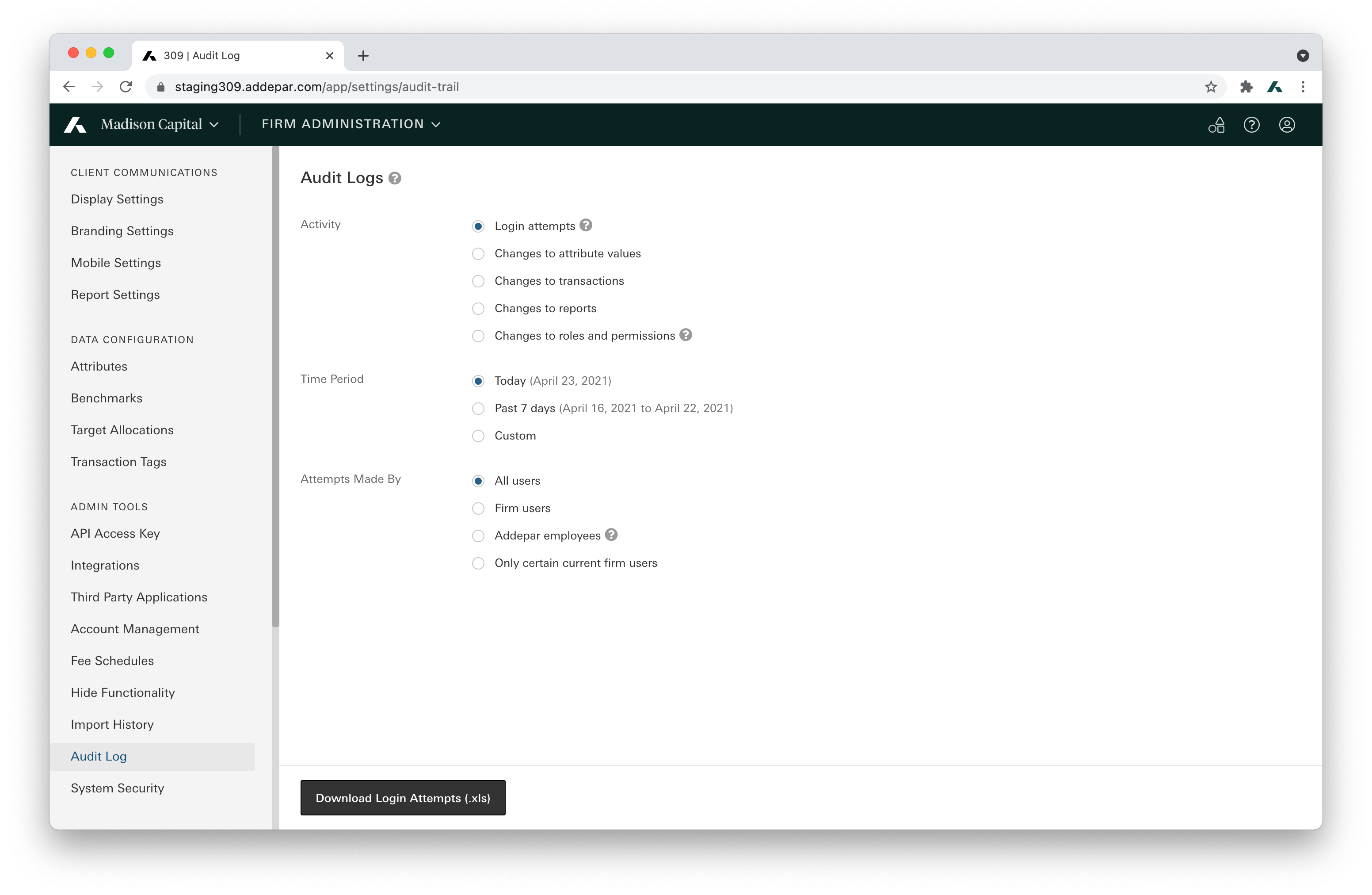Click help icon next to Audit Logs title
1372x895 pixels.
click(394, 178)
